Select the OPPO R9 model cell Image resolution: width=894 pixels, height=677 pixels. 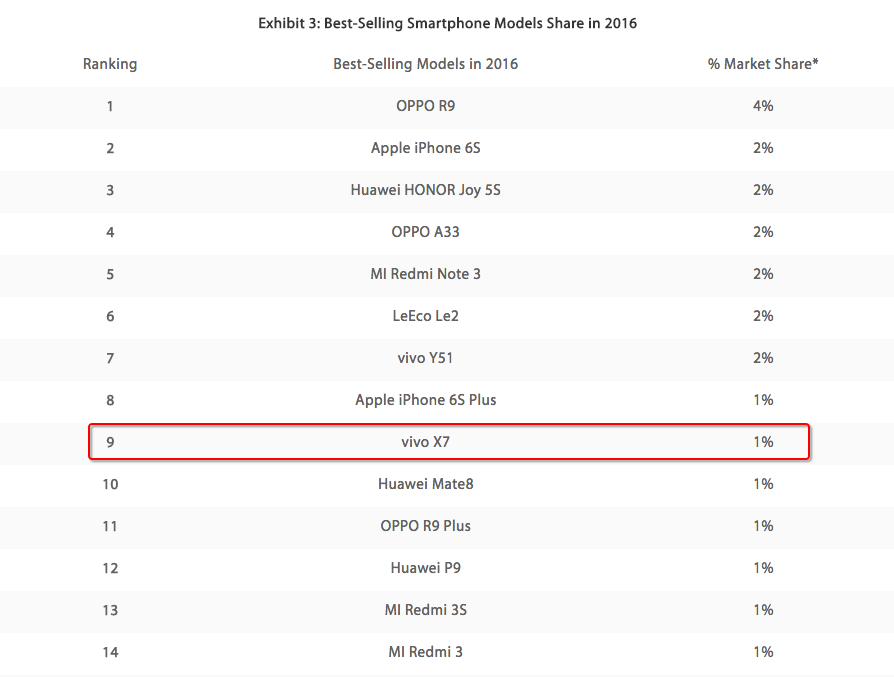tap(425, 106)
